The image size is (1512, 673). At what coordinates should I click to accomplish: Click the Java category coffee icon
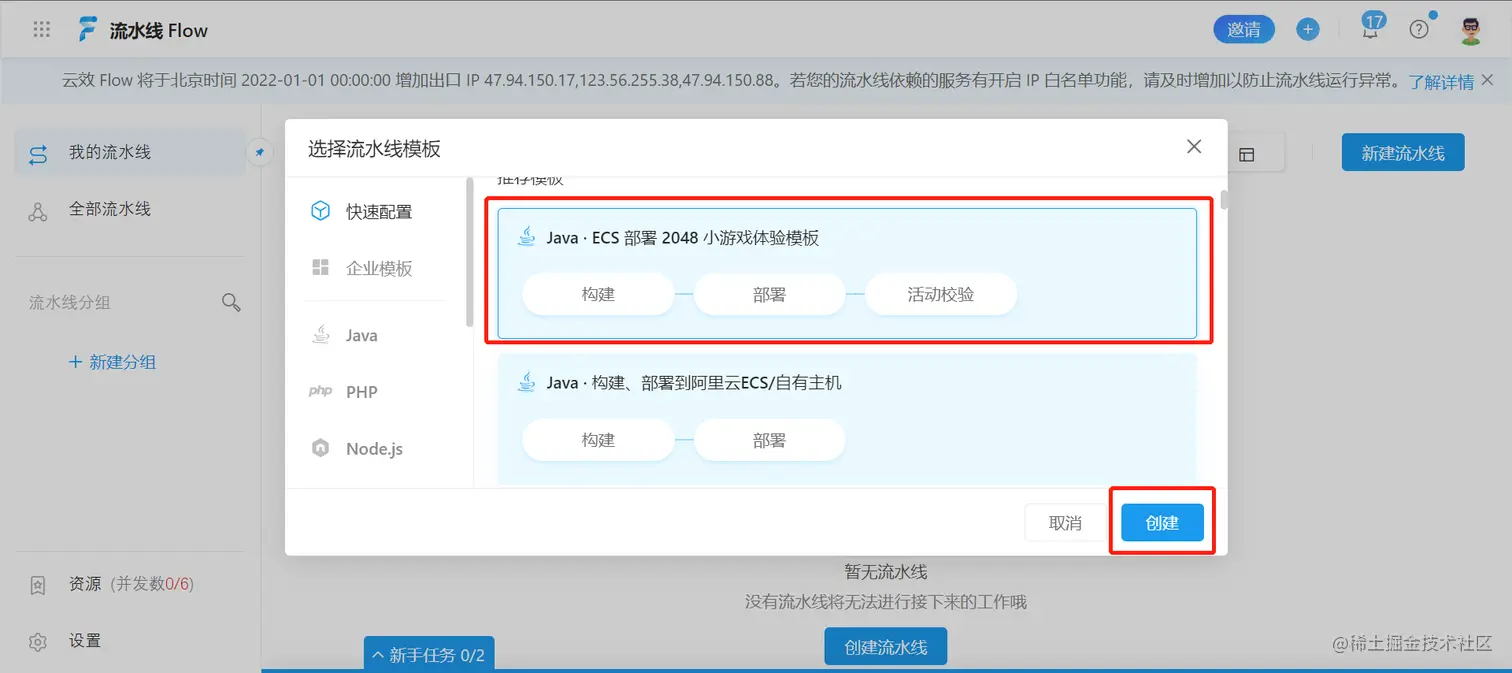(320, 334)
